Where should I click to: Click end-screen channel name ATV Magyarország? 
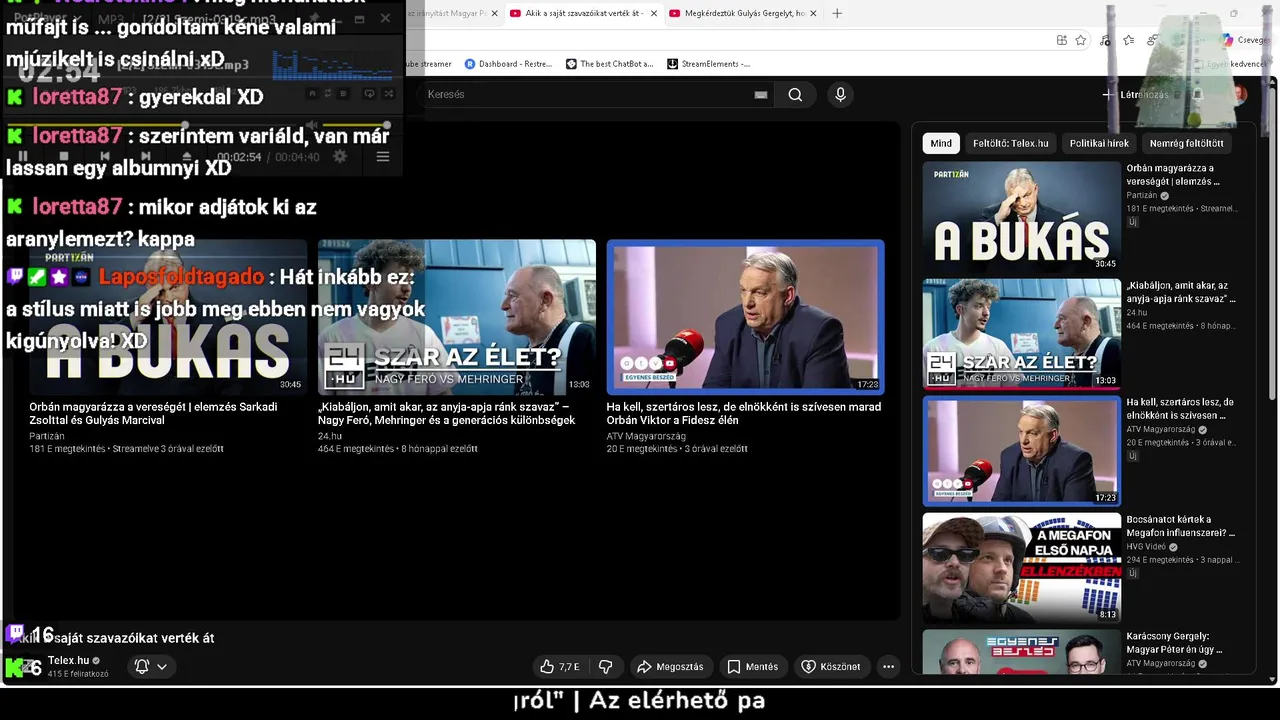(x=646, y=436)
